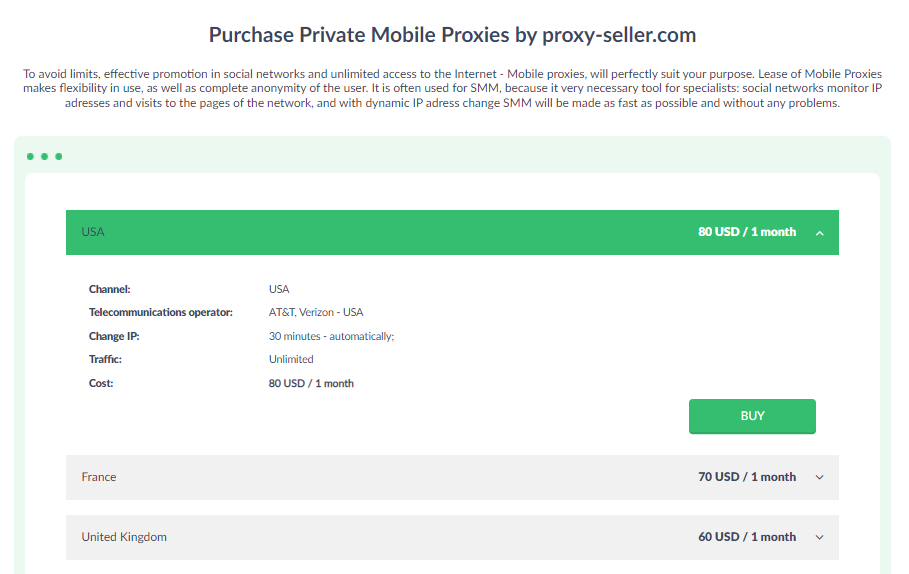
Task: Expand the France row chevron
Action: (x=820, y=478)
